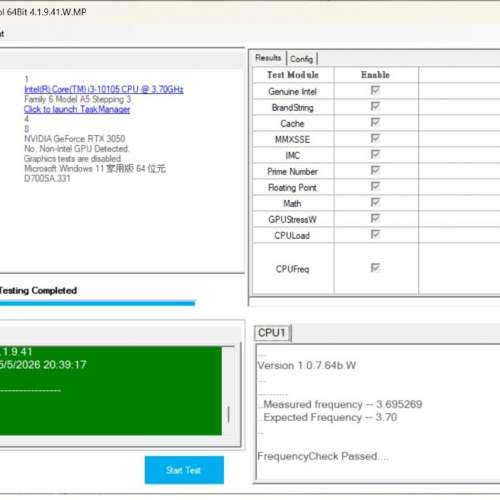
Task: Disable the IMC test checkbox
Action: (x=375, y=154)
